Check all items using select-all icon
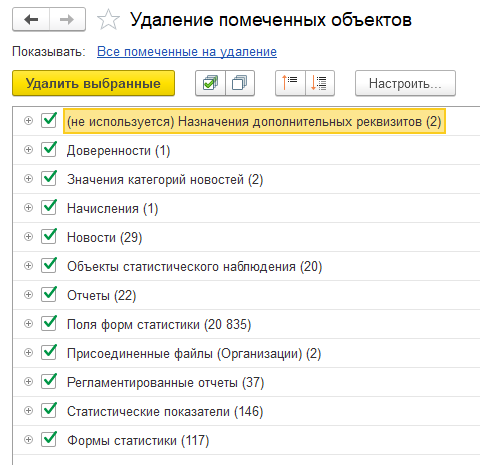480x465 pixels. (210, 83)
